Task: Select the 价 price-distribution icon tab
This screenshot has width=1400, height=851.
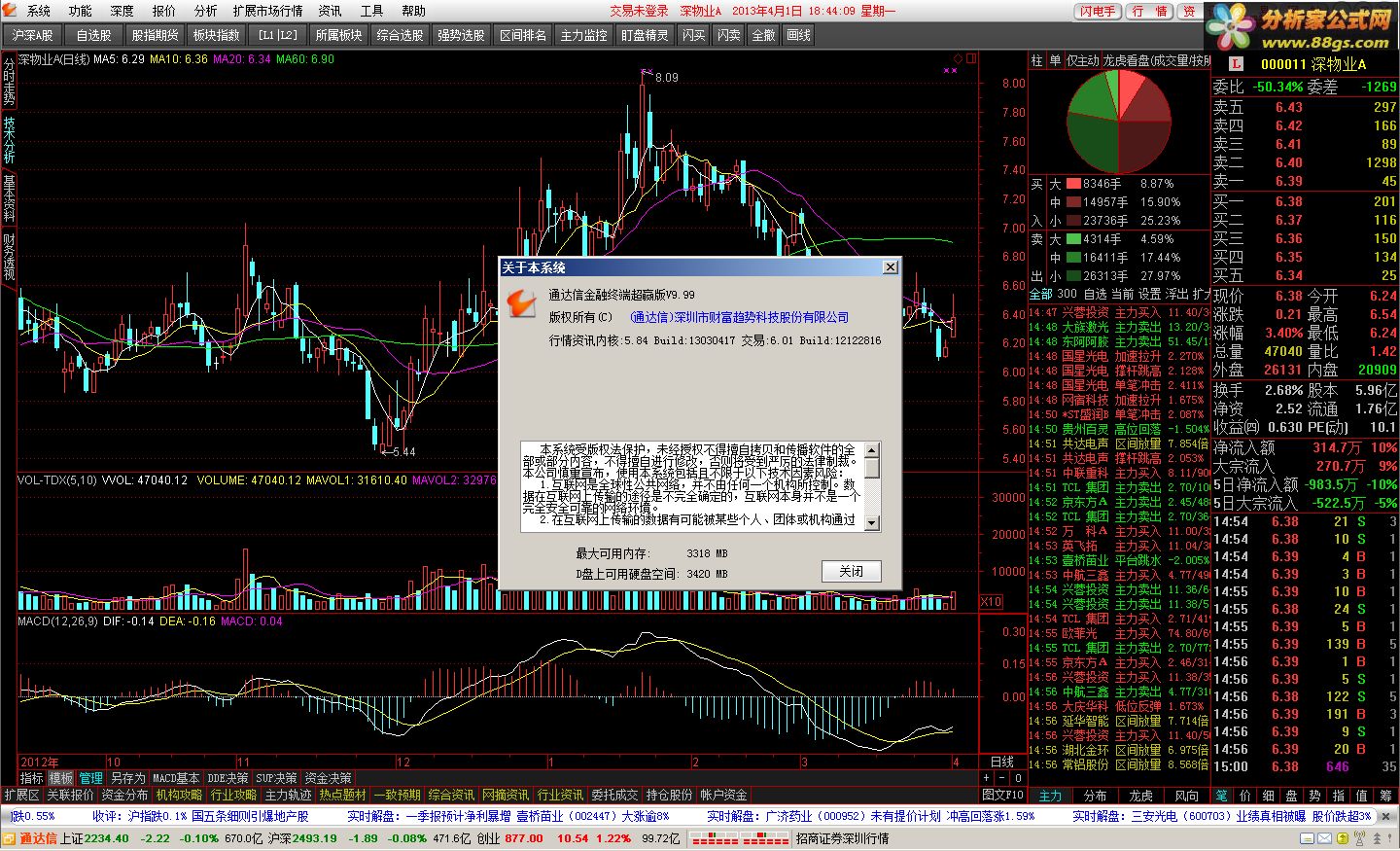Action: click(1245, 796)
